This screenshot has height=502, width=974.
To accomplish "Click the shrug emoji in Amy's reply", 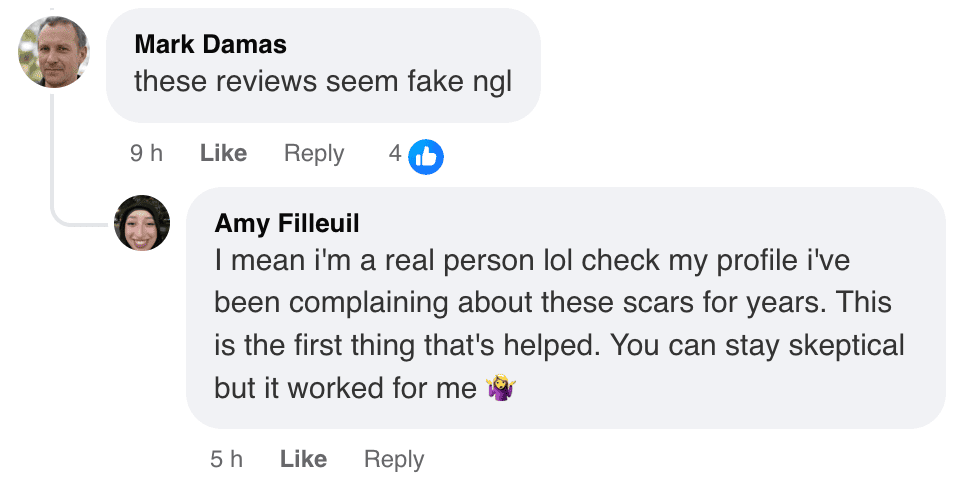I will (x=499, y=388).
